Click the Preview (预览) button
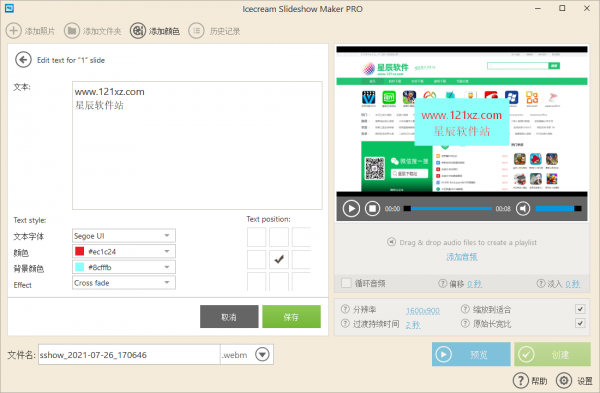Screen dimensions: 600x393 click(x=471, y=354)
